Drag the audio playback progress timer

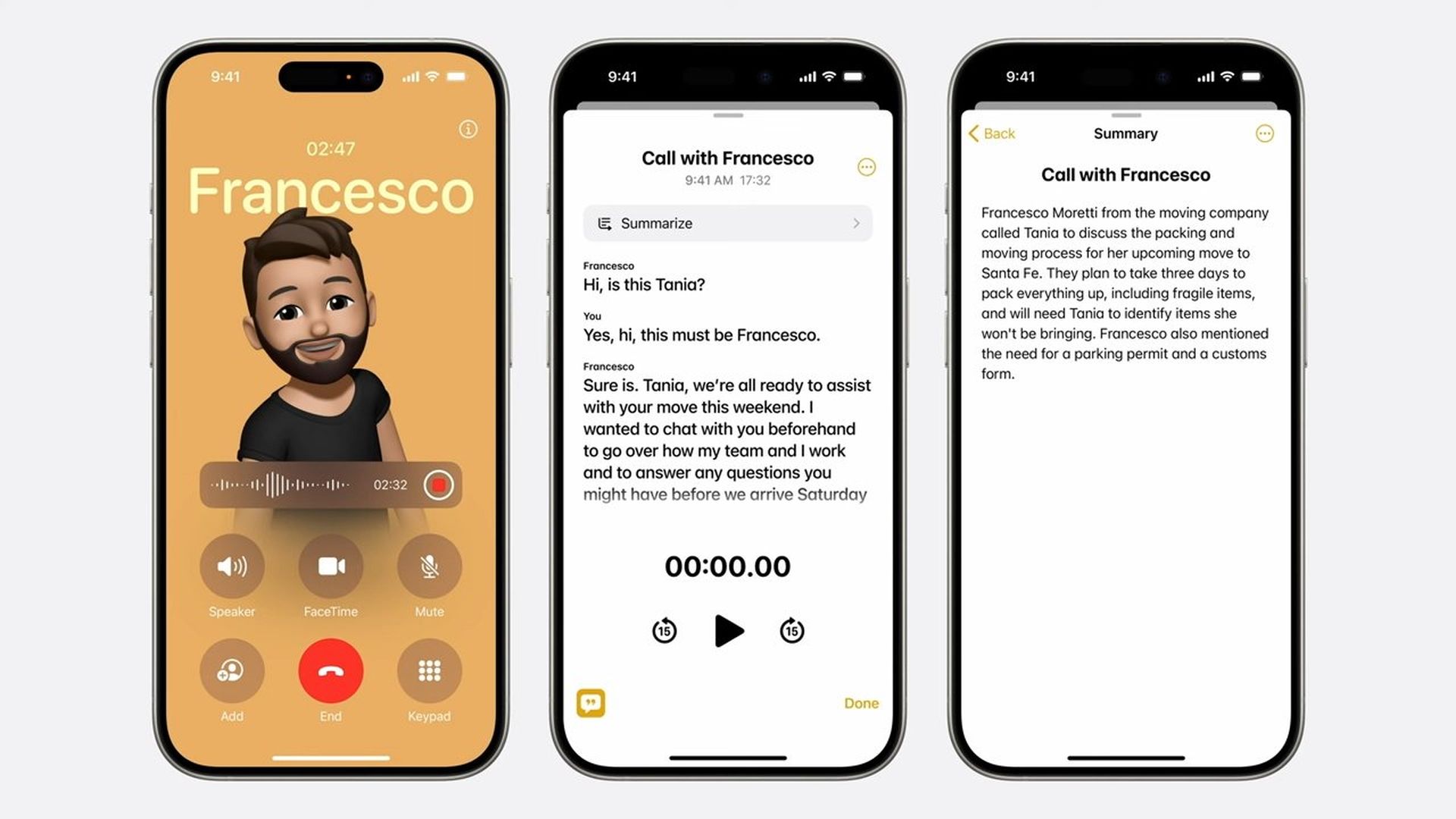click(x=728, y=566)
